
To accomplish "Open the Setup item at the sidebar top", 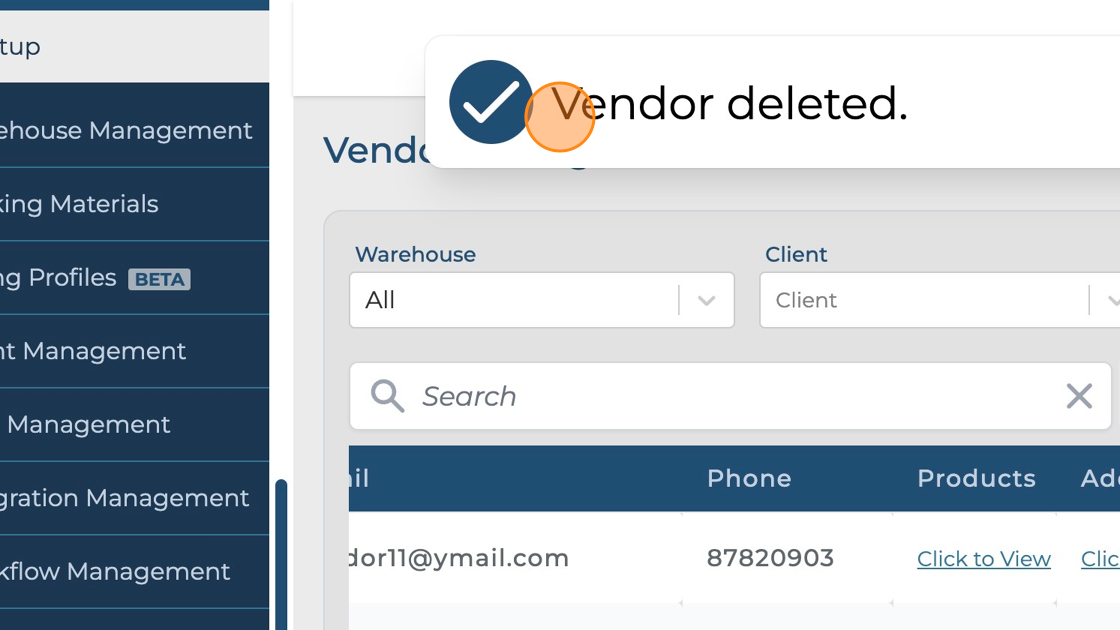I will point(134,46).
